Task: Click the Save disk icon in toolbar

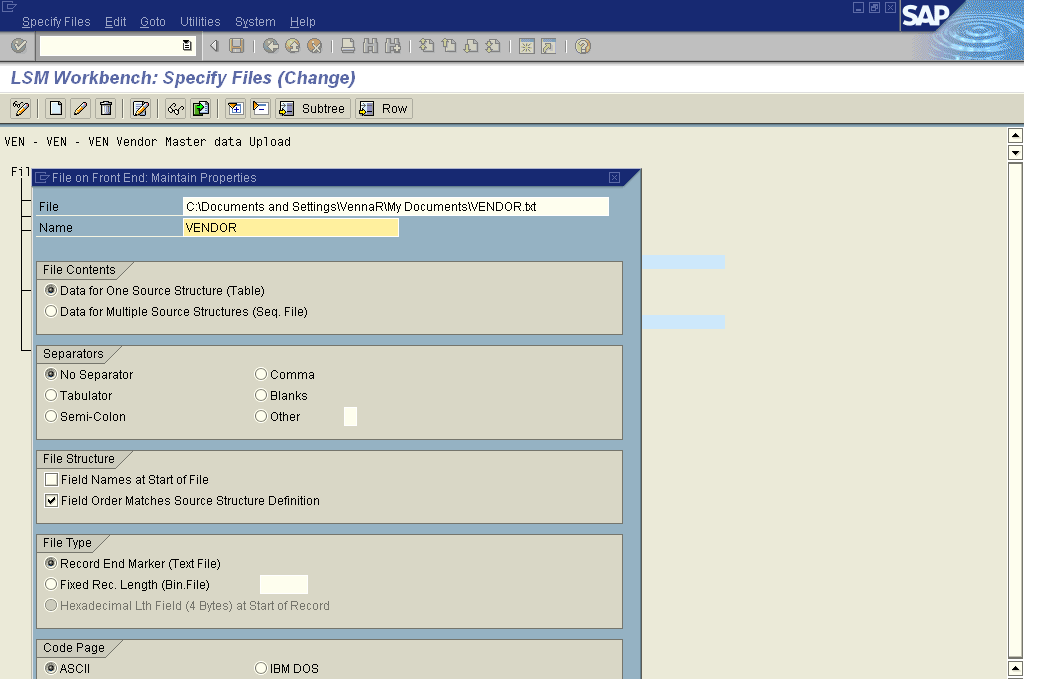Action: click(236, 46)
